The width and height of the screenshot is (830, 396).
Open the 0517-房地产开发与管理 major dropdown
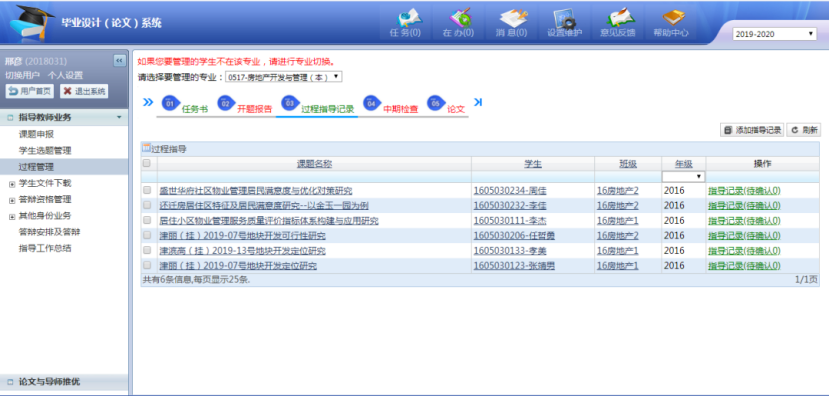tap(284, 77)
